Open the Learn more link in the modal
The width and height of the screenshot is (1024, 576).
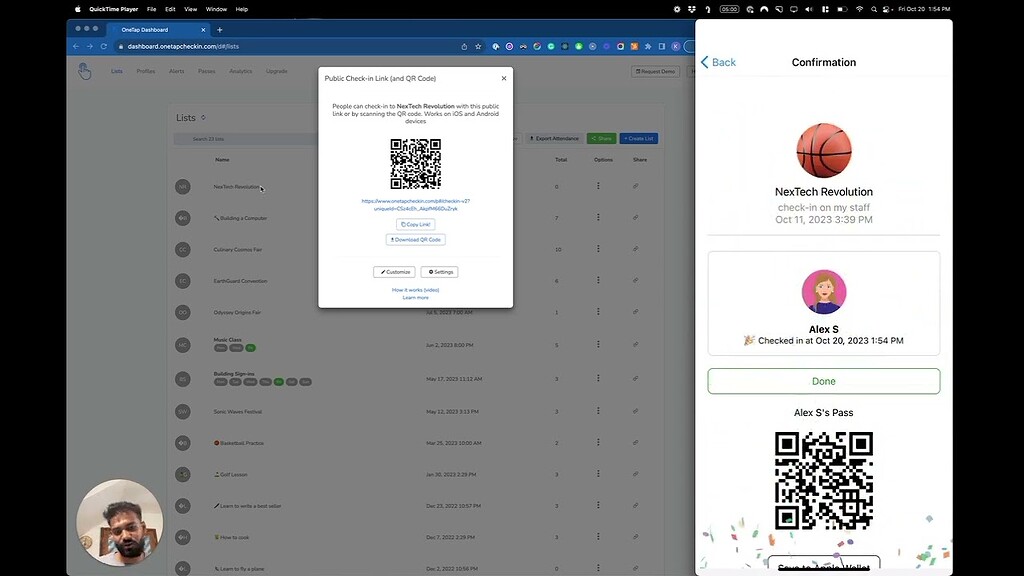[416, 297]
